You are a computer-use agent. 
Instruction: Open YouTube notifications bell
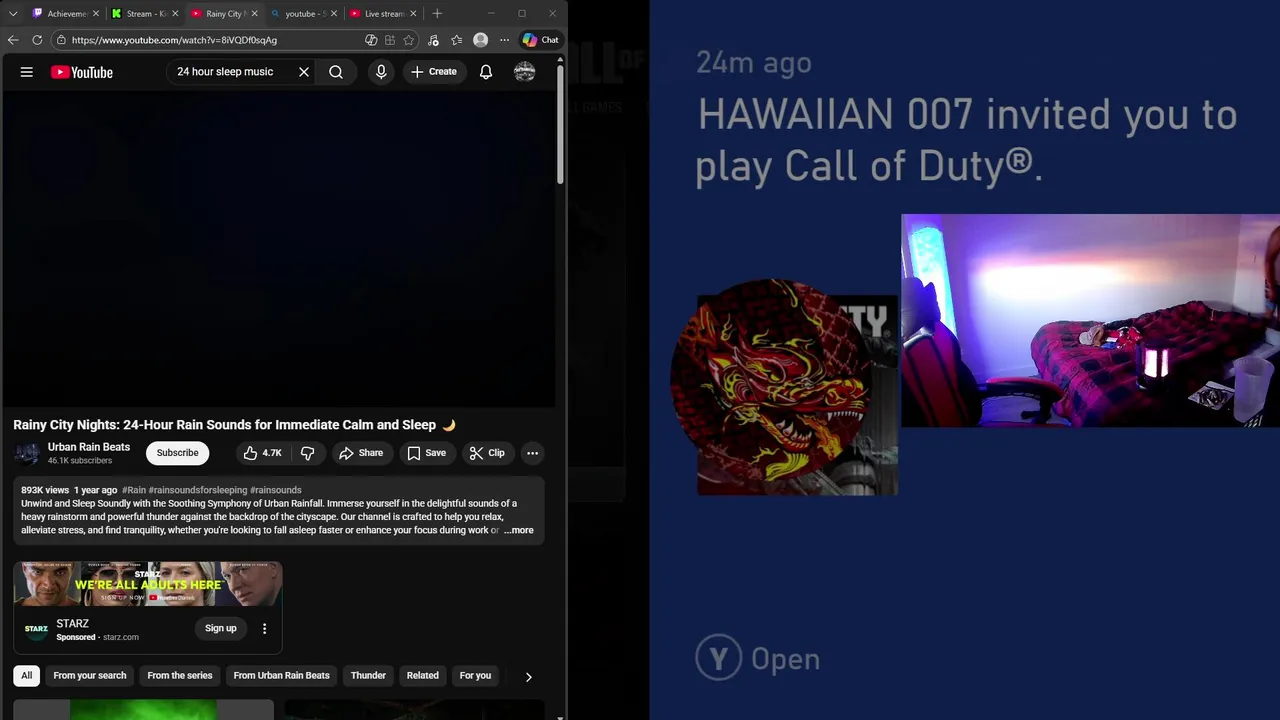486,72
